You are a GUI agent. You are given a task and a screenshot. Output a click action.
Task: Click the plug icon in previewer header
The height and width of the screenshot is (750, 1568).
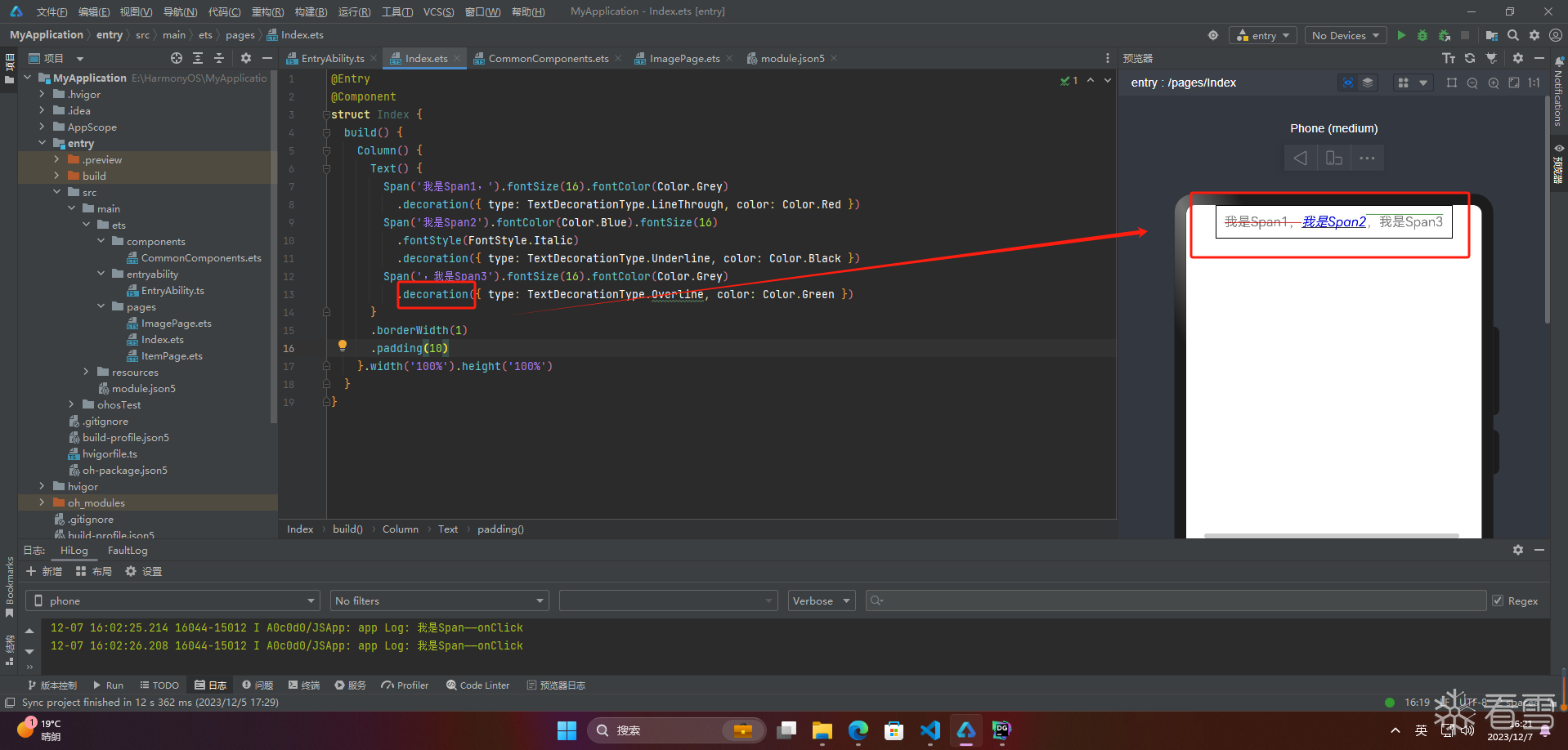(x=1492, y=58)
